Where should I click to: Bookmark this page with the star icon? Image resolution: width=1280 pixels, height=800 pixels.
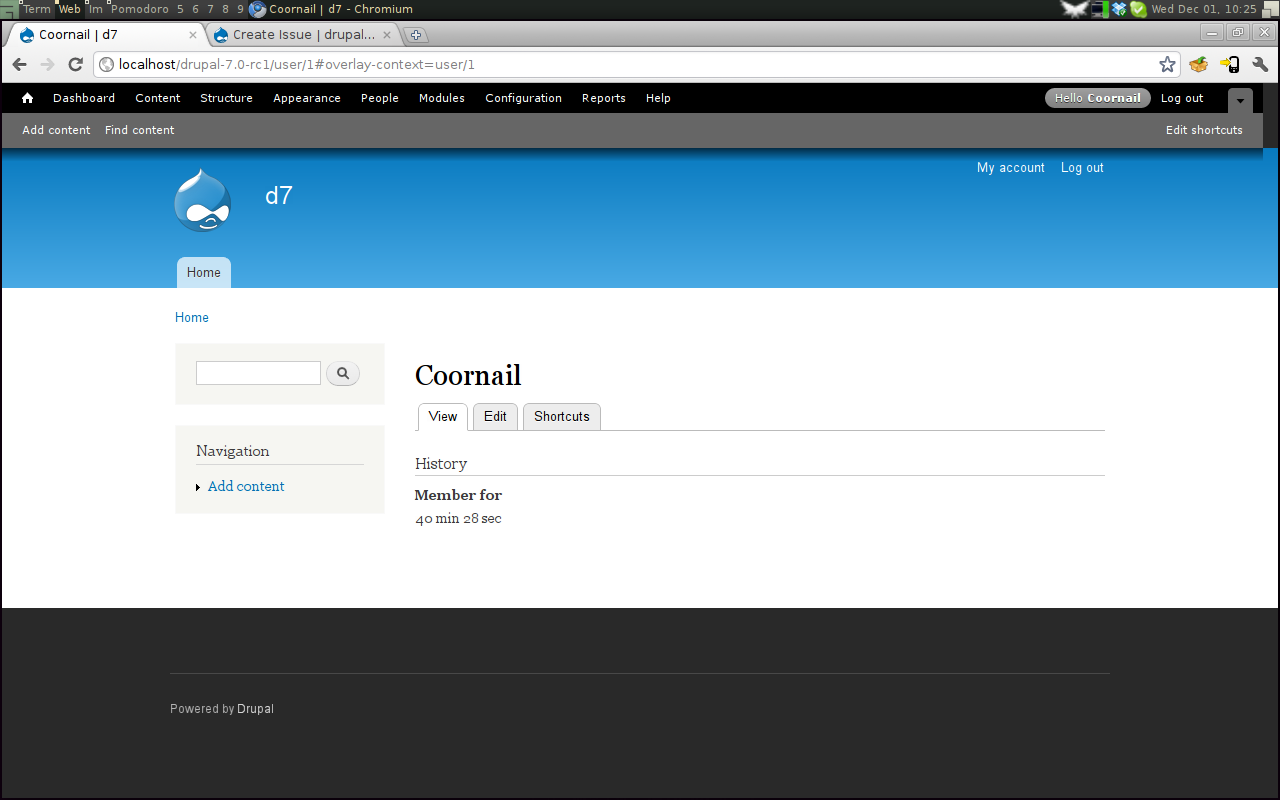click(x=1167, y=63)
